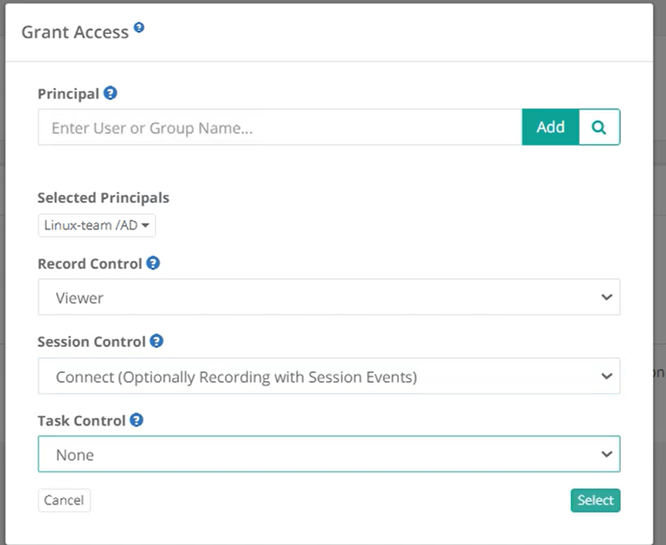Click the Task Control label text

coord(82,421)
